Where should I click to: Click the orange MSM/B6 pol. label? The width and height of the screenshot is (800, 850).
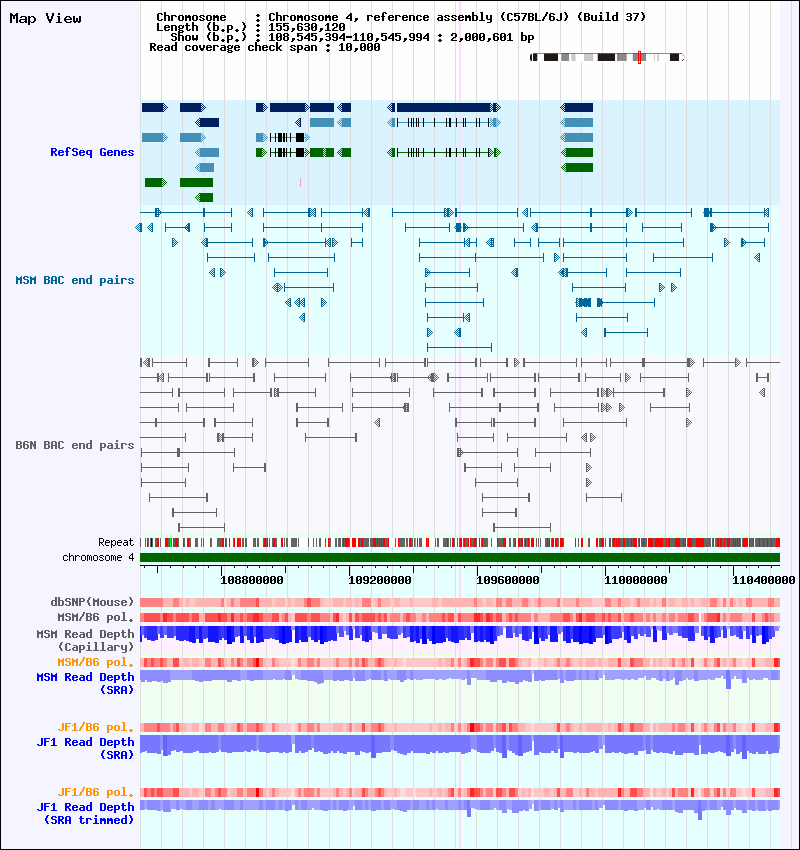tap(95, 662)
